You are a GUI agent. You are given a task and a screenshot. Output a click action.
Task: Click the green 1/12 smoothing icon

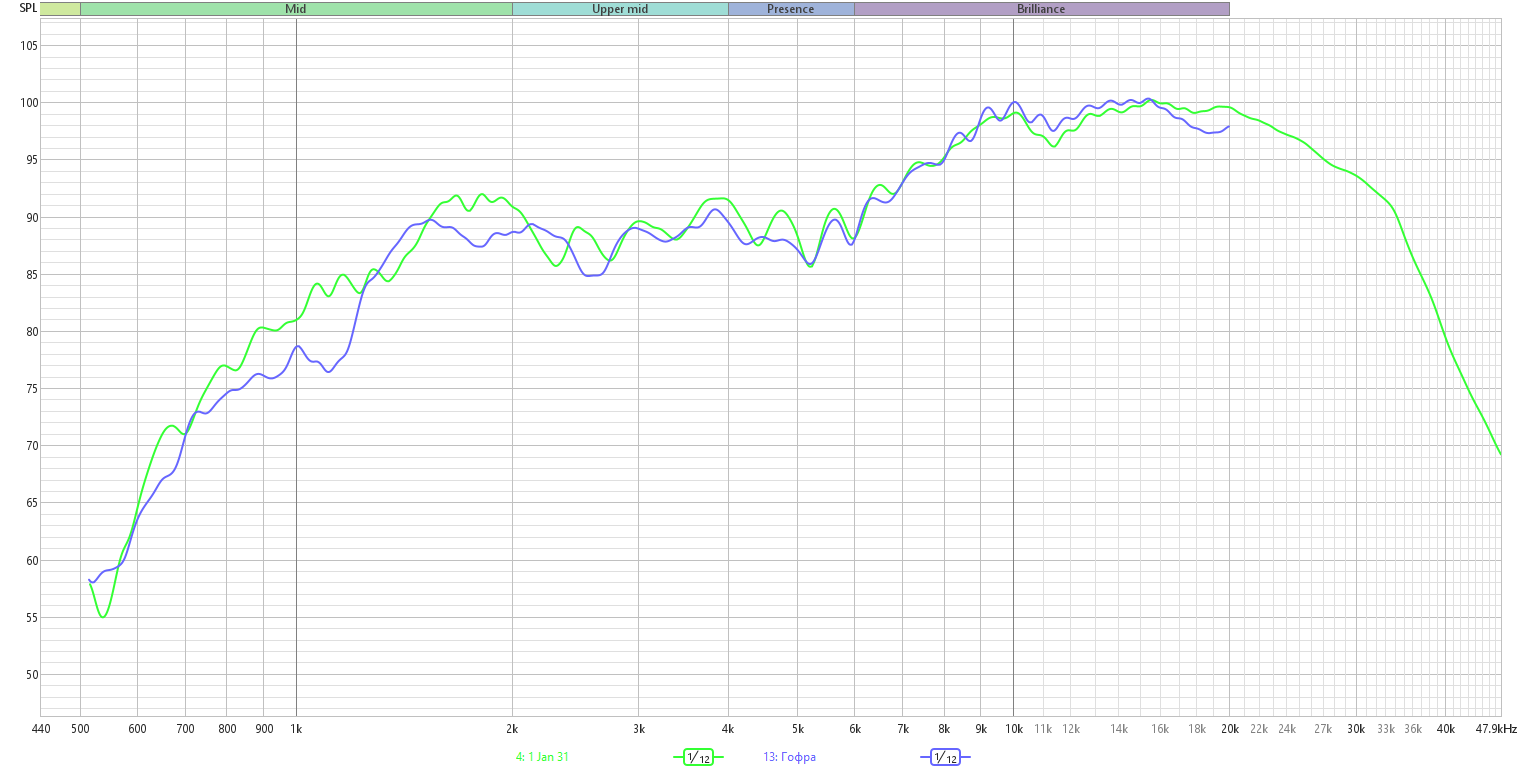698,757
